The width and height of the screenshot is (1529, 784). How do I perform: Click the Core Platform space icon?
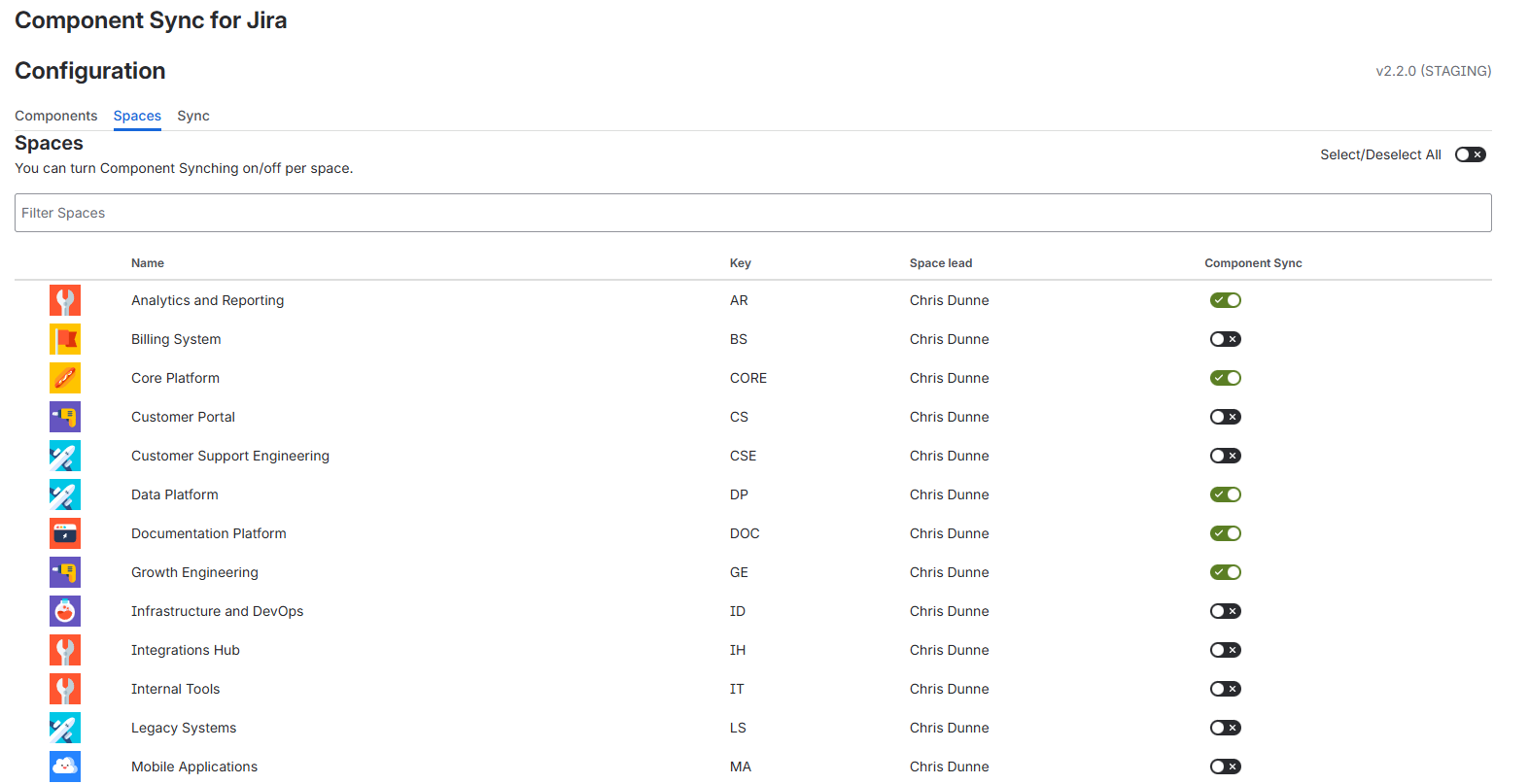pyautogui.click(x=65, y=378)
